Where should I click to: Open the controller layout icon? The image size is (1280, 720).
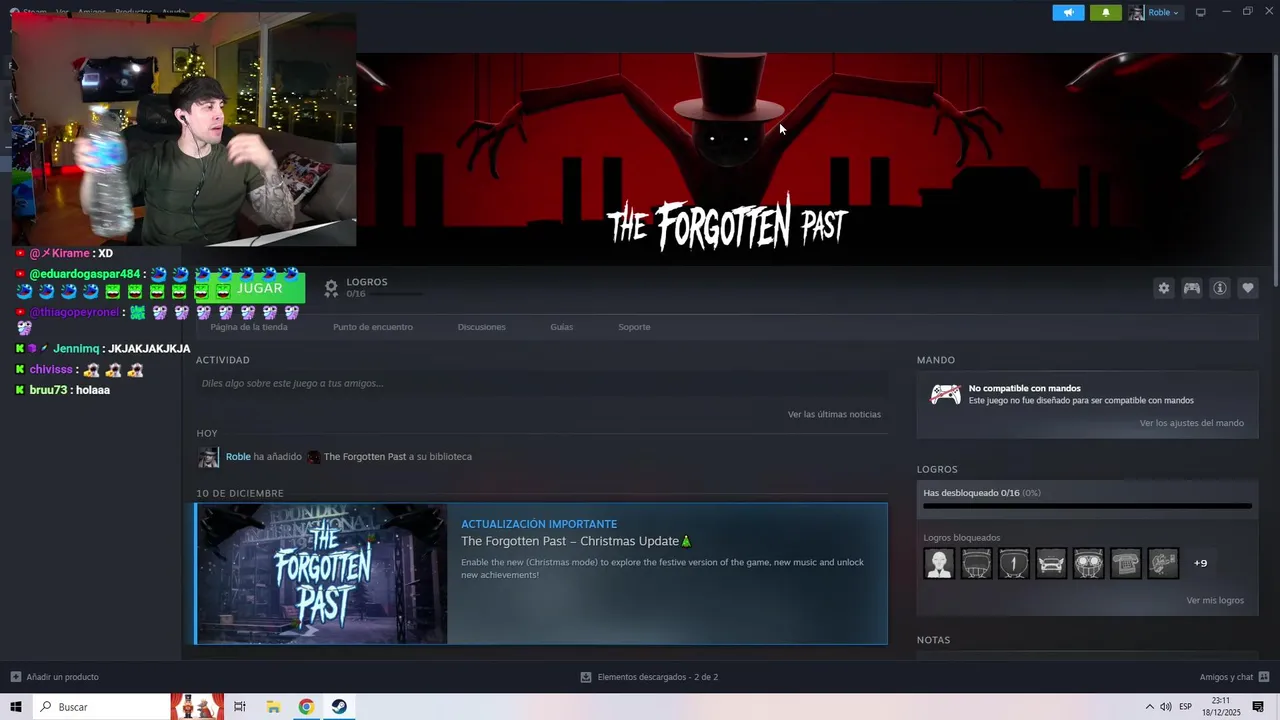[1192, 288]
